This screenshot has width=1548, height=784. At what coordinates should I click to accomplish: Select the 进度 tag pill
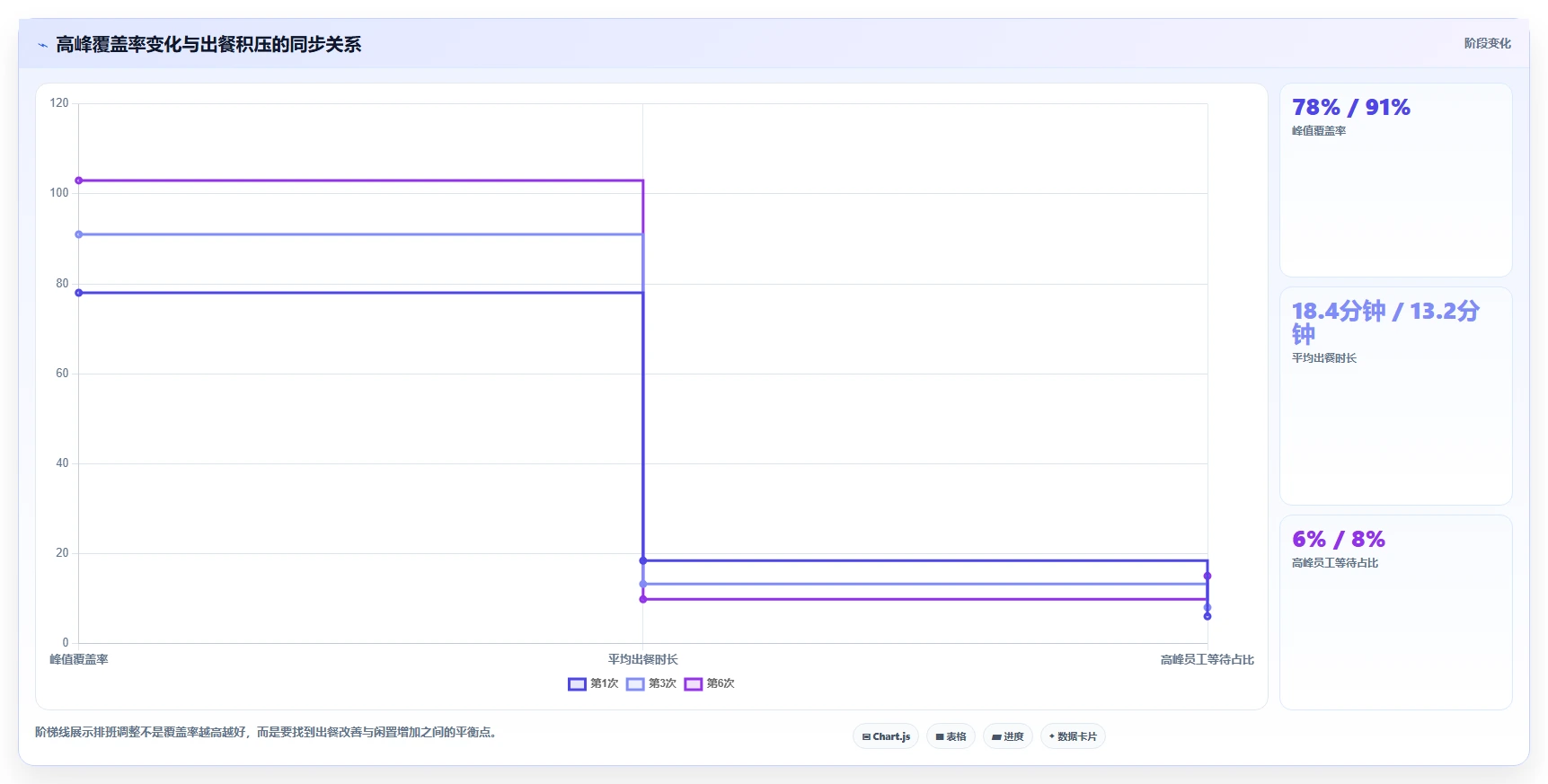tap(1008, 736)
